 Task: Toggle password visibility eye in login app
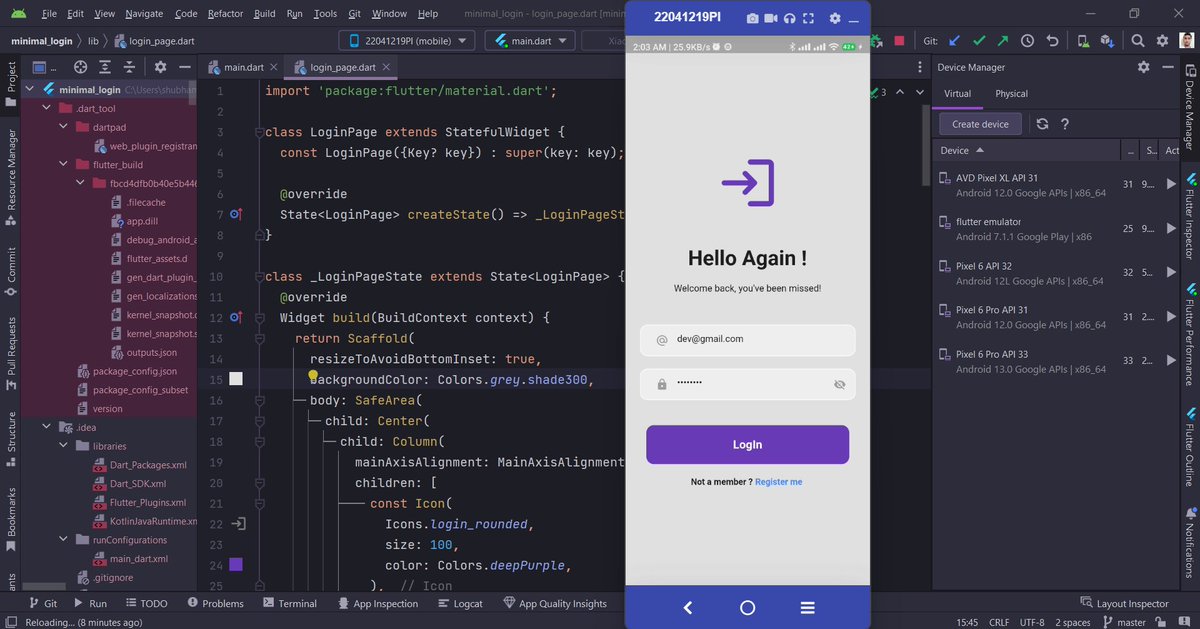pos(839,385)
